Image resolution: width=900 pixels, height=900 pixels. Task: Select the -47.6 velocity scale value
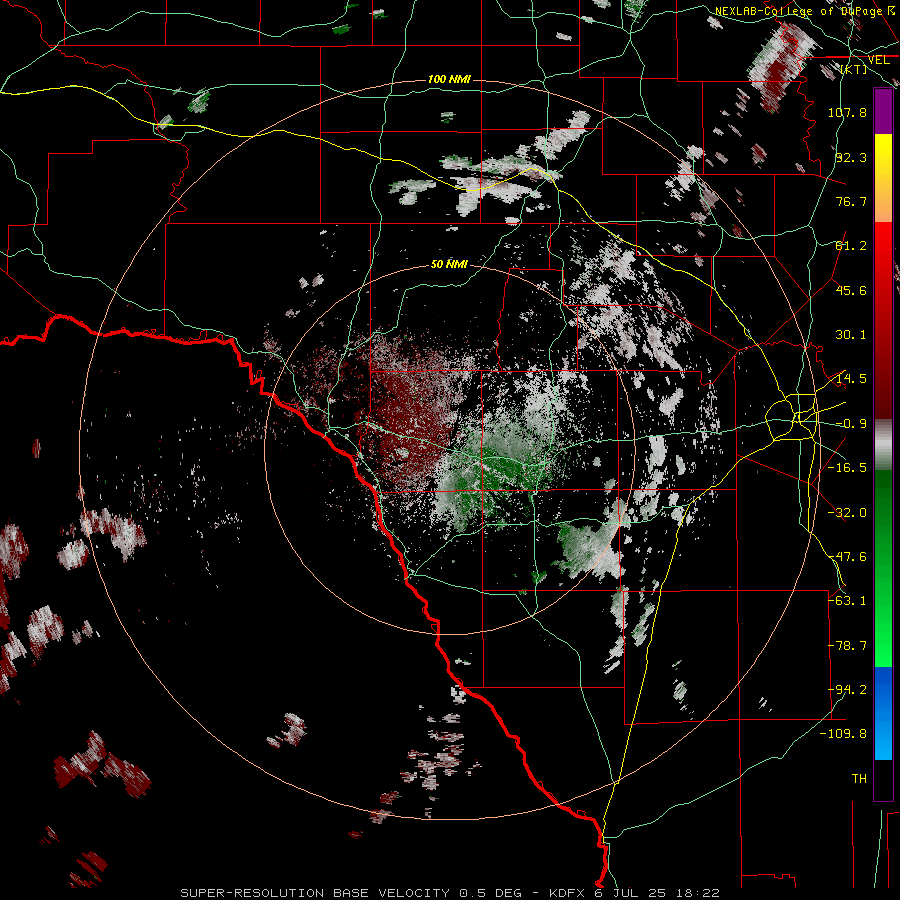pos(847,557)
